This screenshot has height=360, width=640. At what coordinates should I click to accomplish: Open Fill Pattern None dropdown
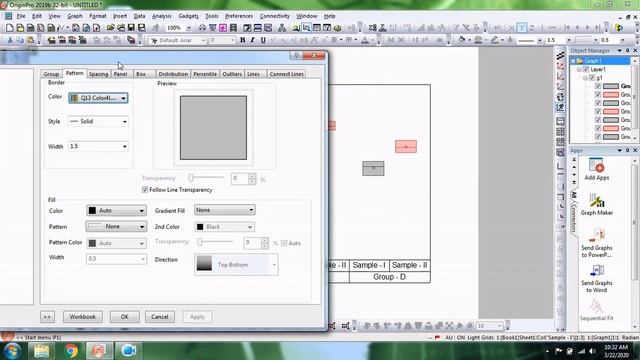pyautogui.click(x=116, y=227)
